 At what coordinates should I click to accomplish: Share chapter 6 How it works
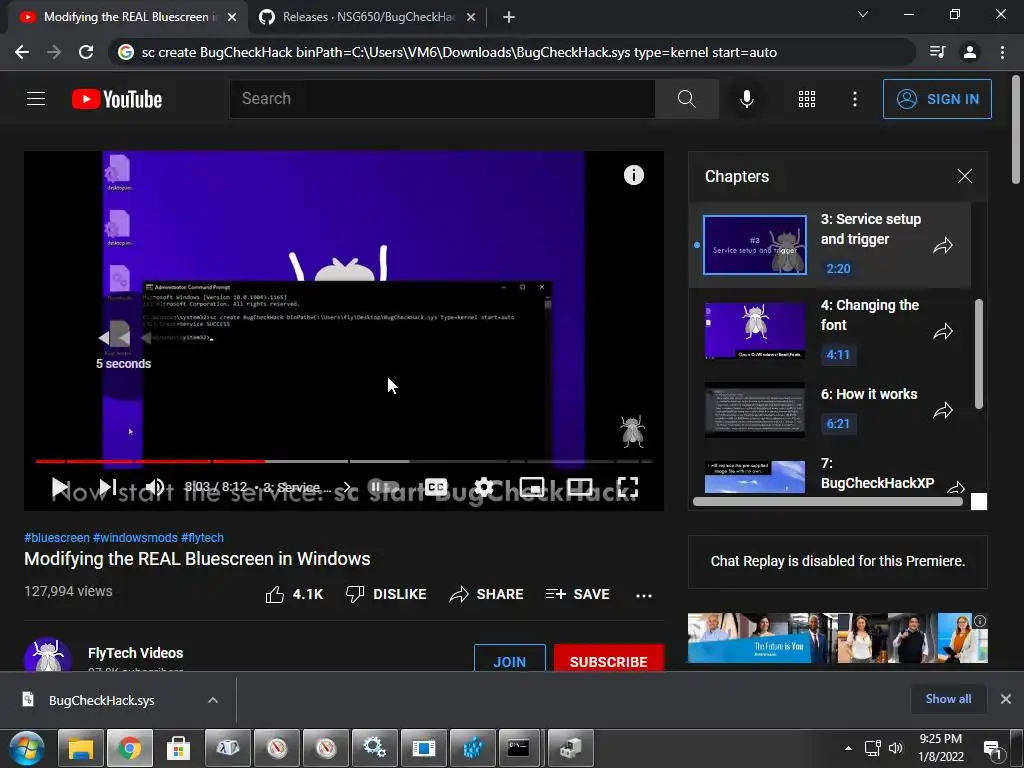pos(942,411)
